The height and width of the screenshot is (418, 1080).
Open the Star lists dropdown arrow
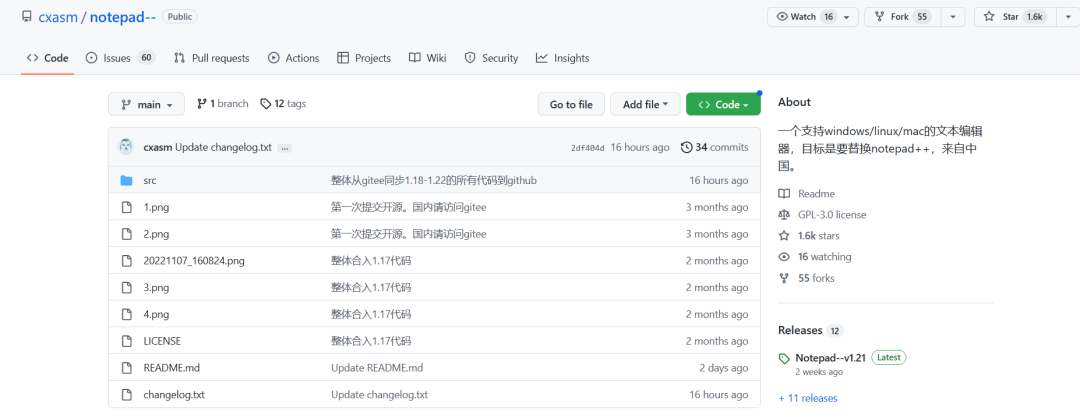pos(1066,17)
